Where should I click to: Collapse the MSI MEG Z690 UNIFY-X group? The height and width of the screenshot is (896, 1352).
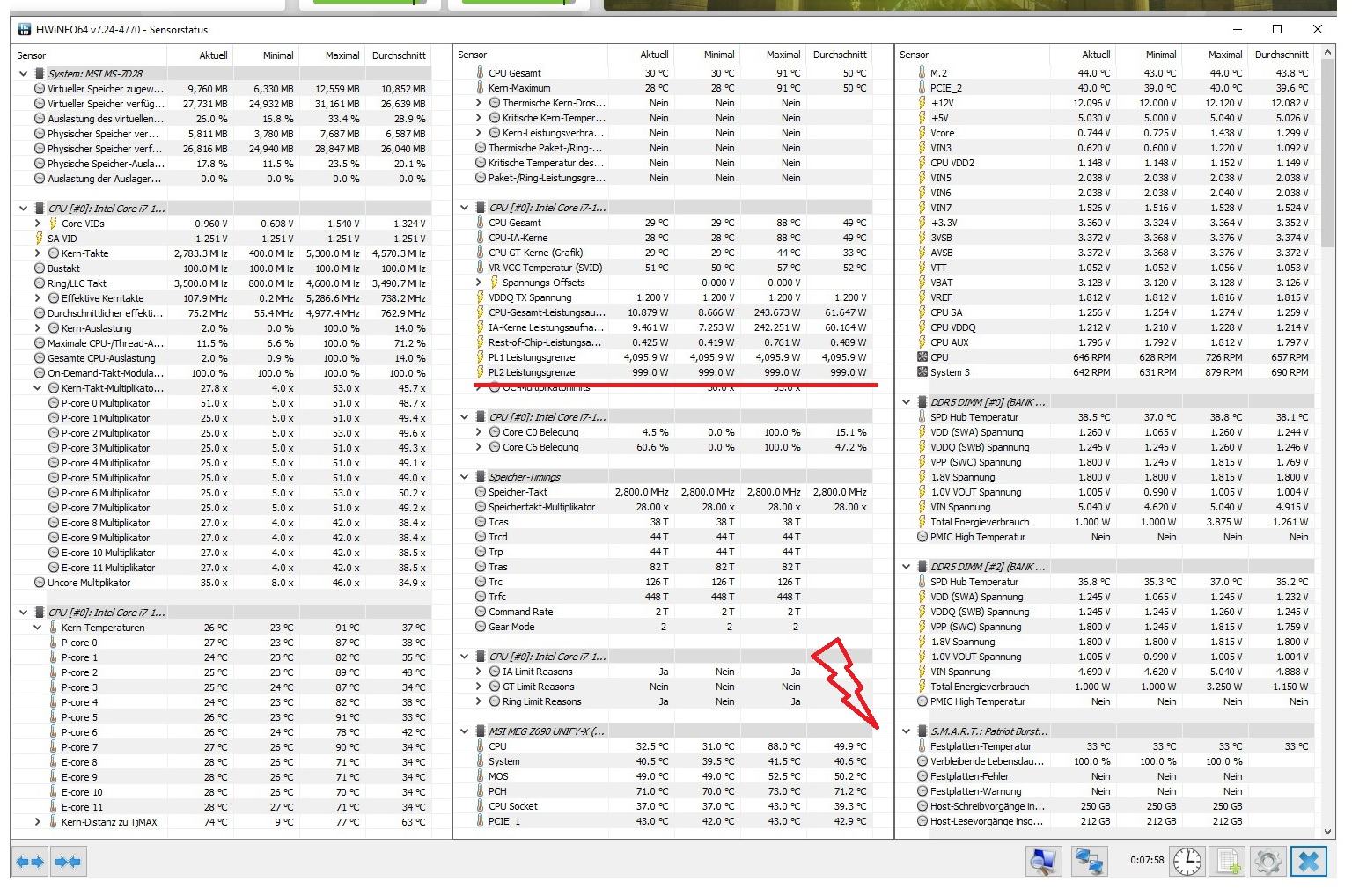(465, 731)
